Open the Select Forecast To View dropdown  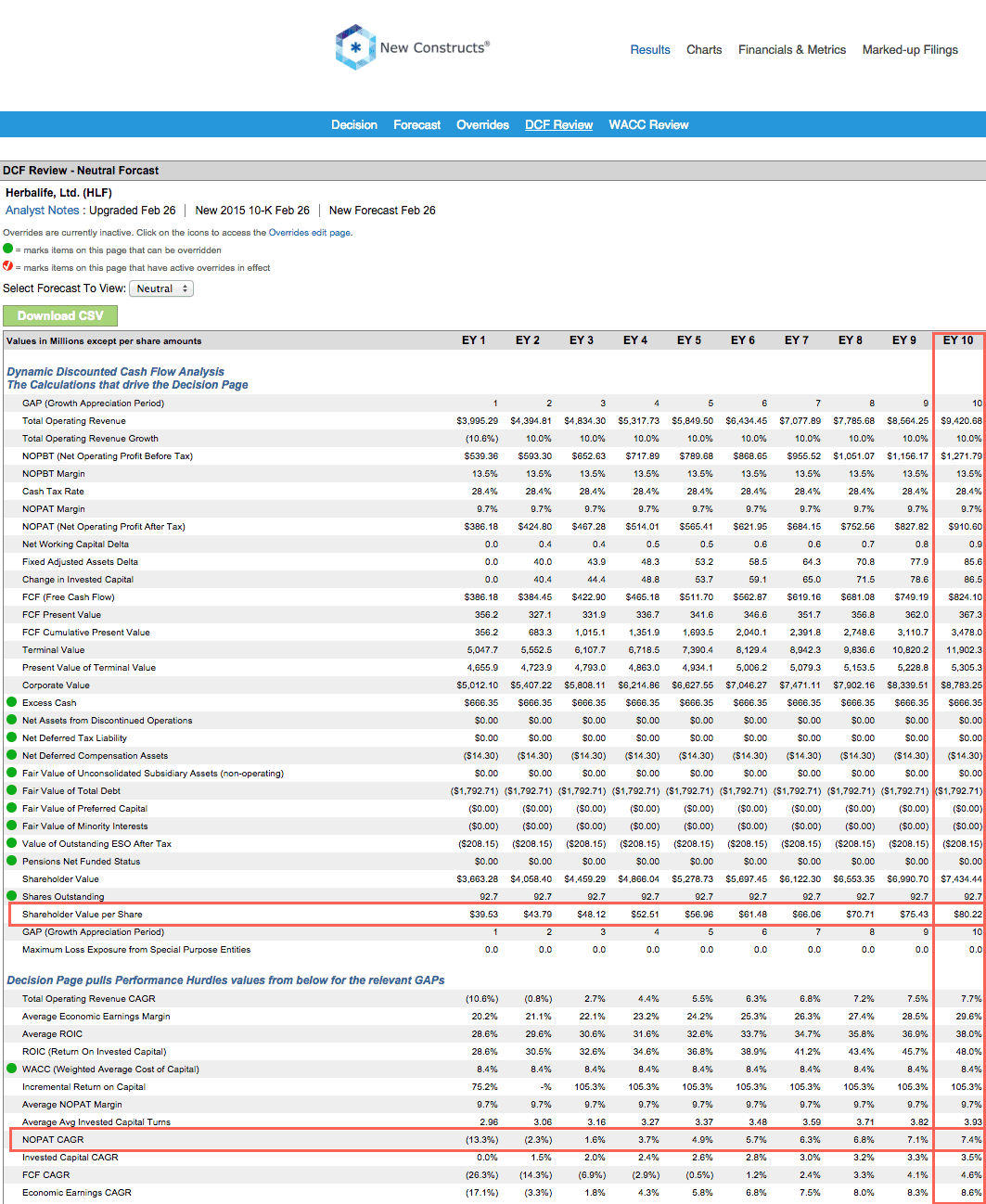point(161,288)
